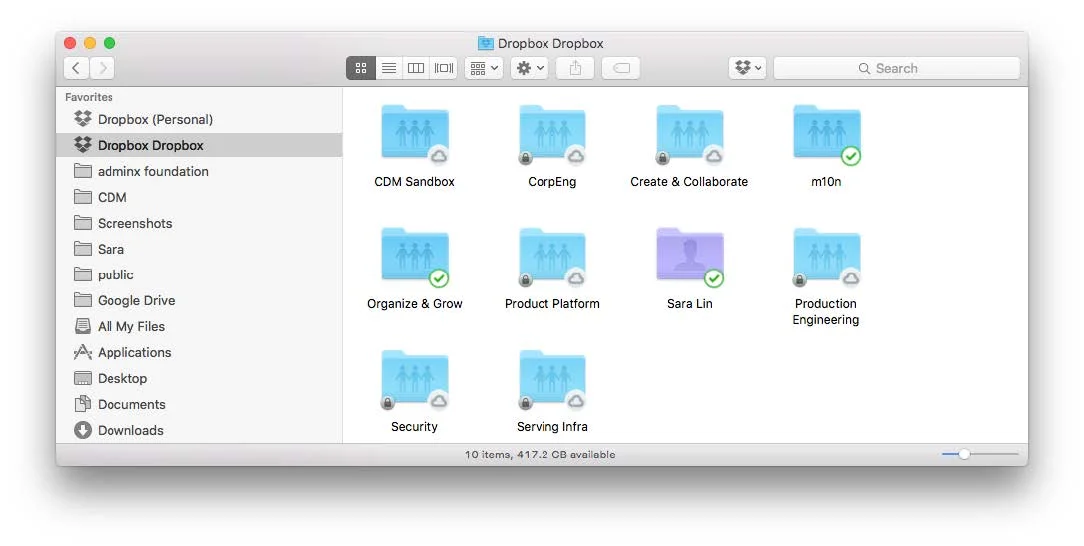Select Applications in sidebar
The height and width of the screenshot is (546, 1084).
[199, 352]
